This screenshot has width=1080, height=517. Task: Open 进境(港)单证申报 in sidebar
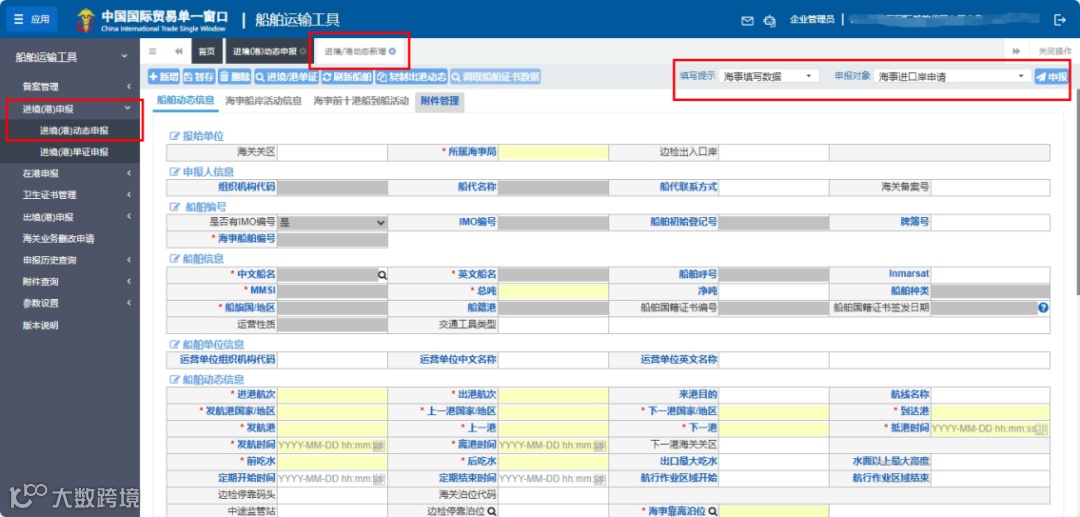pos(74,151)
